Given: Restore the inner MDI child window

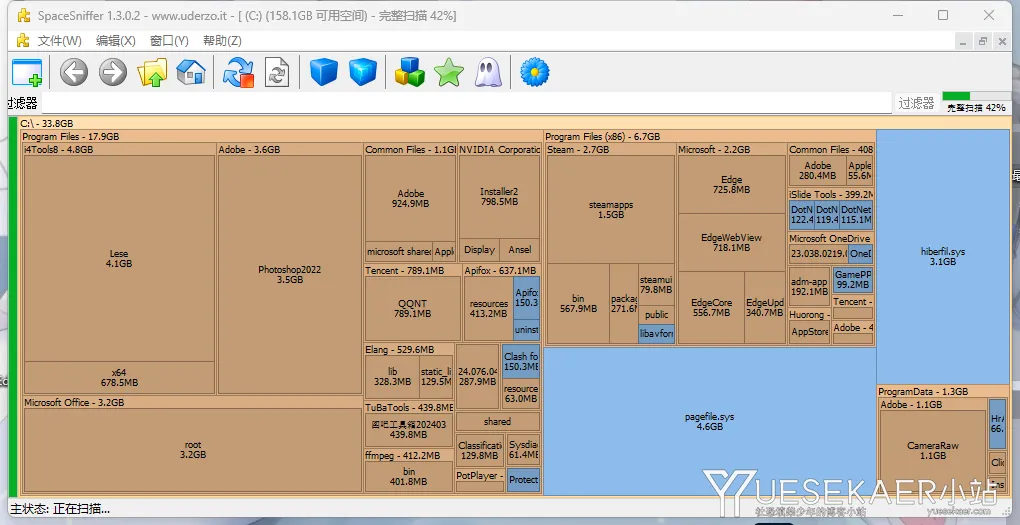Looking at the screenshot, I should 983,41.
